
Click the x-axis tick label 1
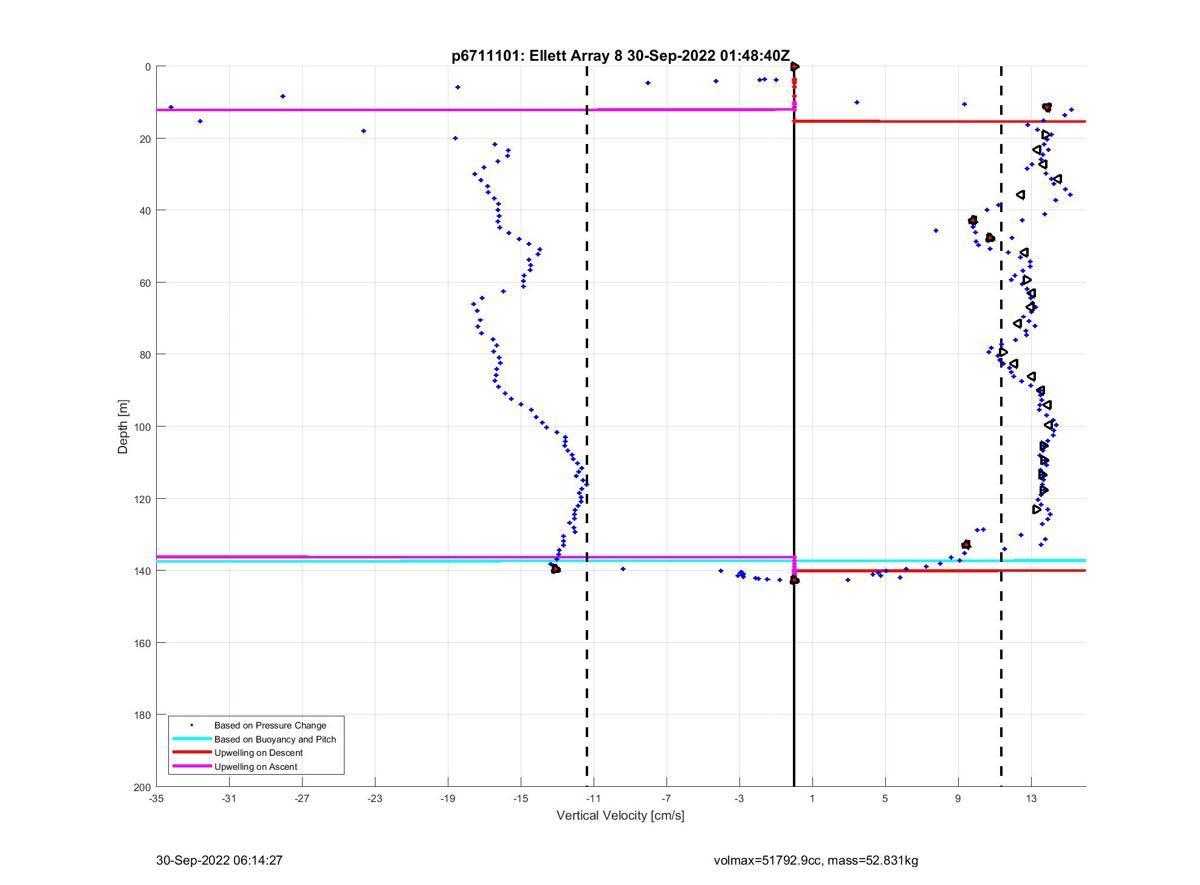pyautogui.click(x=812, y=798)
